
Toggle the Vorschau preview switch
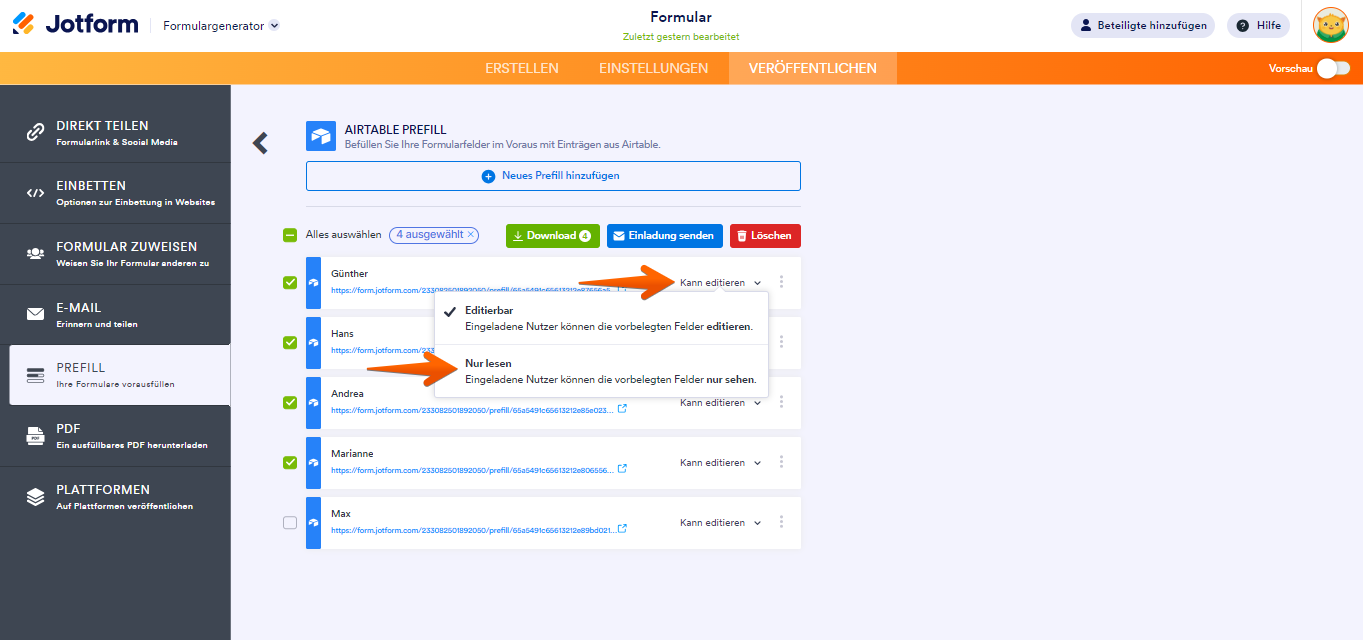coord(1332,68)
